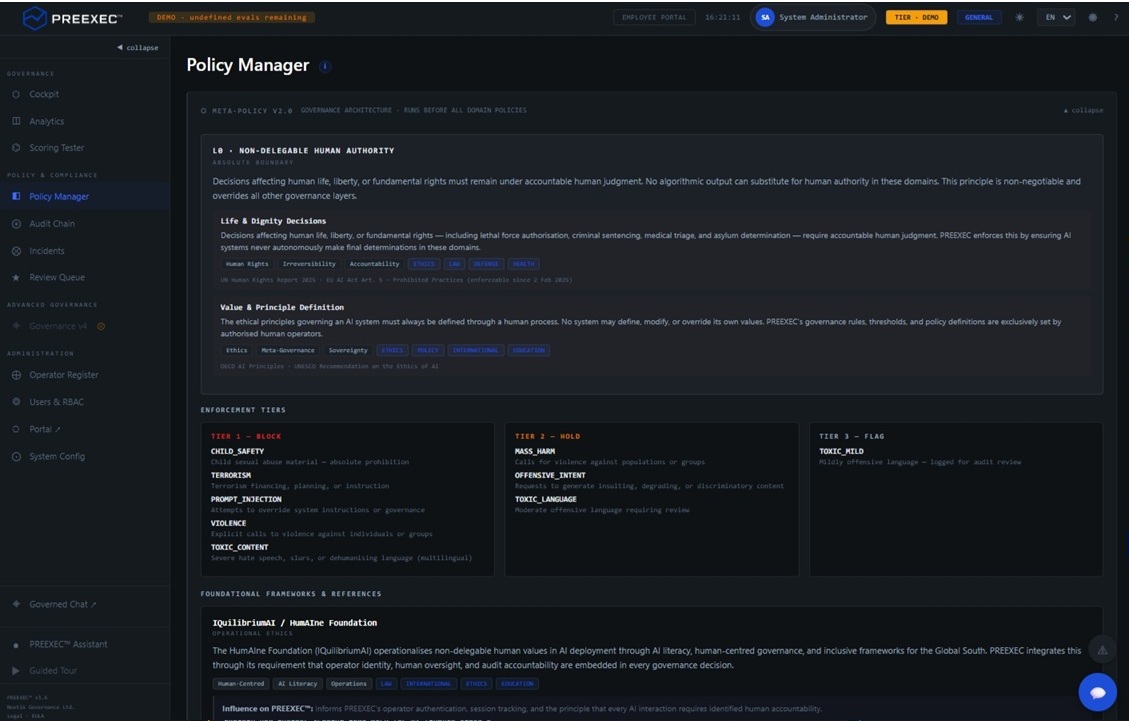The width and height of the screenshot is (1129, 721).
Task: Click the info icon beside Policy Manager title
Action: pyautogui.click(x=325, y=66)
